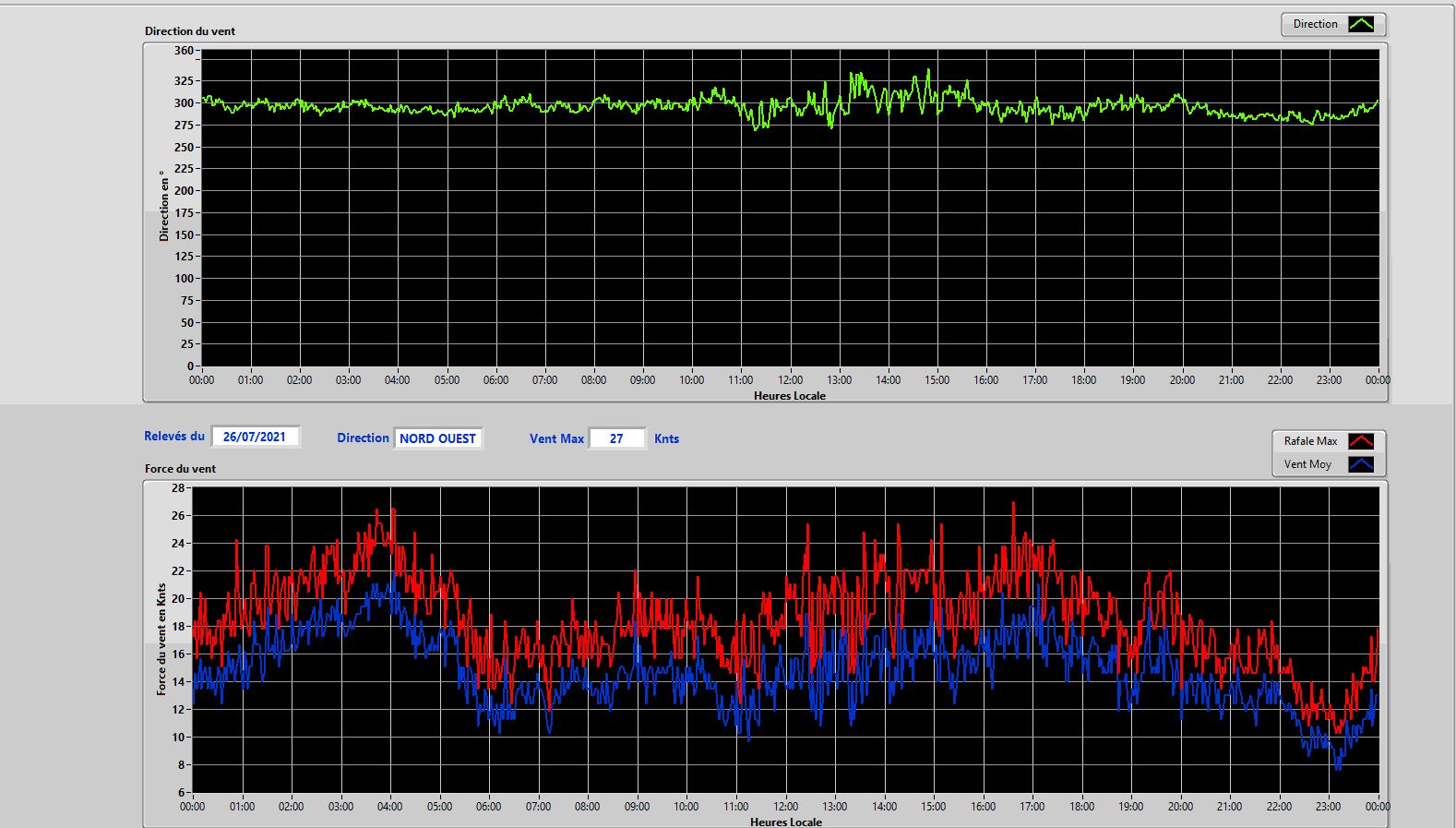The height and width of the screenshot is (828, 1456).
Task: Click the 'Force du vent' chart title
Action: coord(180,469)
